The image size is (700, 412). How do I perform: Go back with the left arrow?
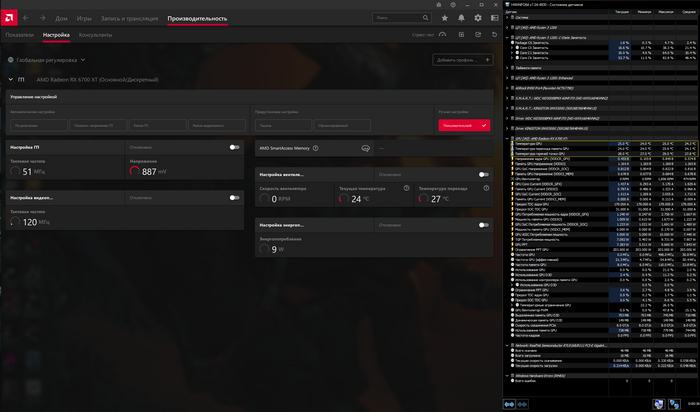(x=26, y=18)
